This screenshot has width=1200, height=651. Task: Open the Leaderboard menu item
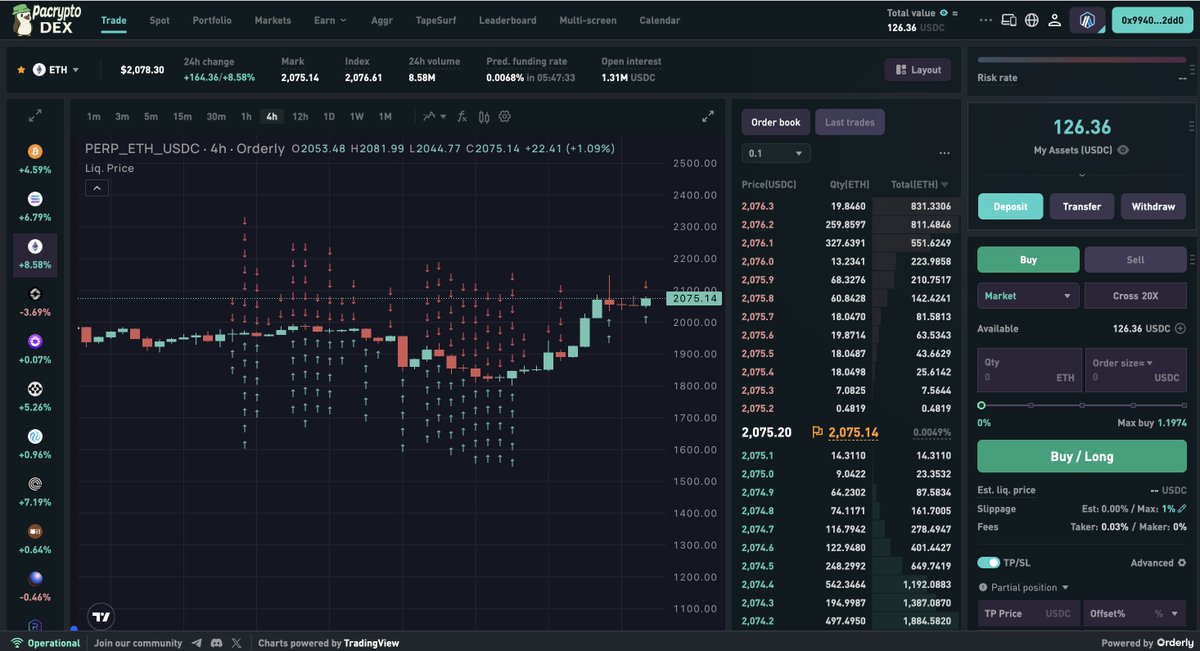point(507,20)
